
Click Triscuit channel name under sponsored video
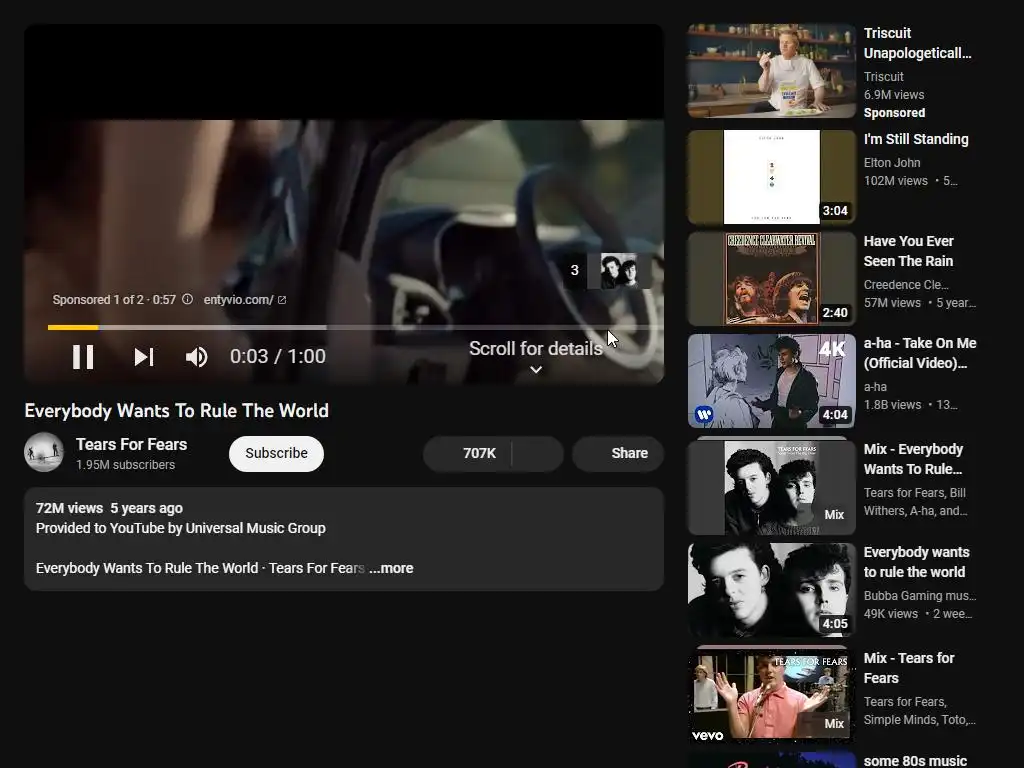884,76
